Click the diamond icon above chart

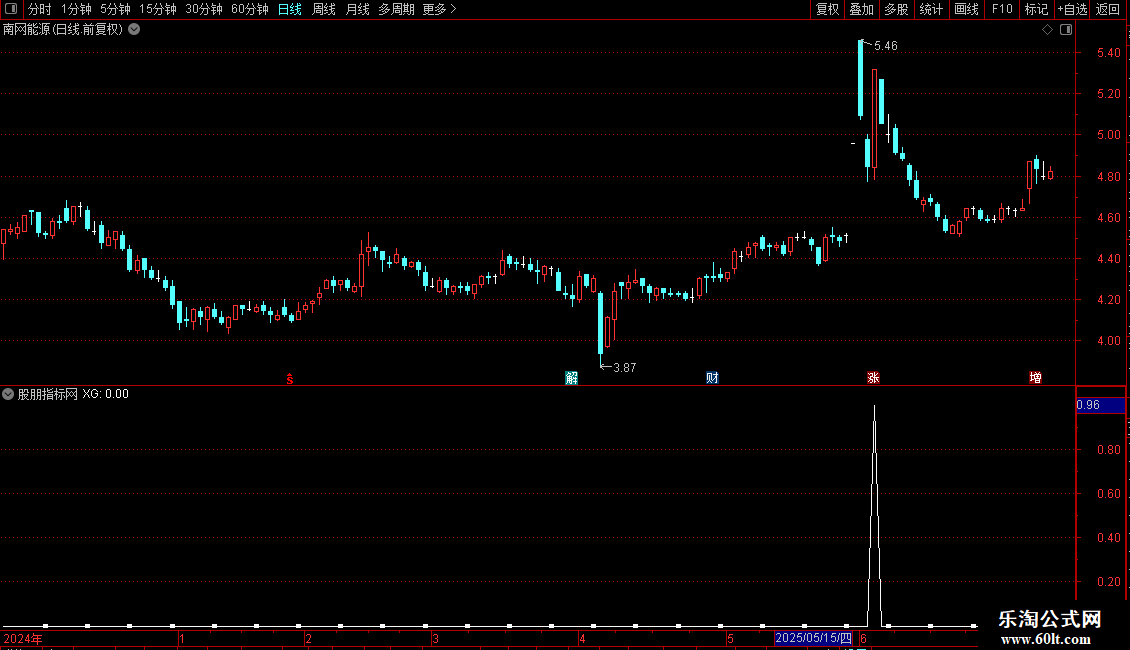[1047, 30]
